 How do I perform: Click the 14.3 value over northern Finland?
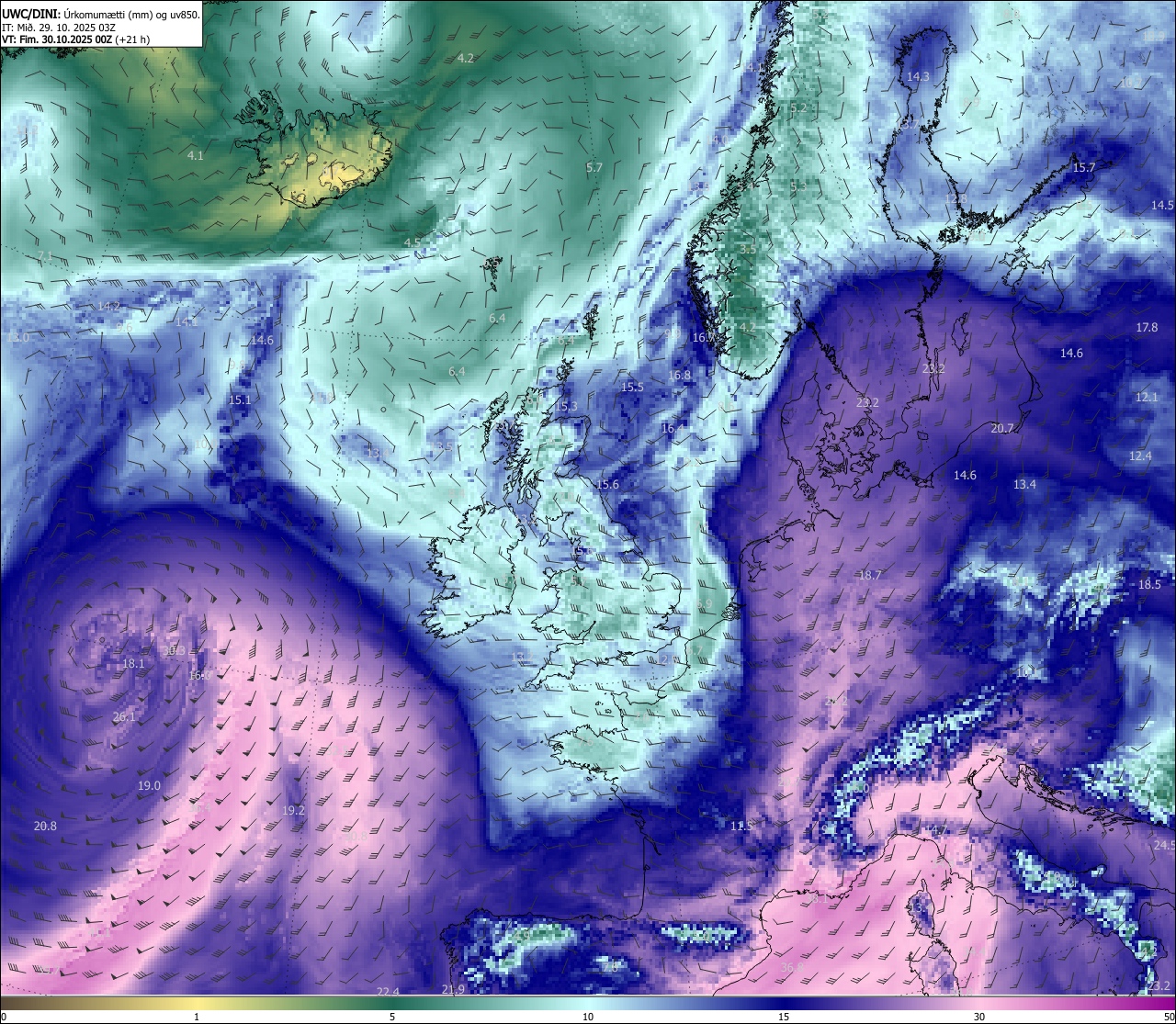918,76
